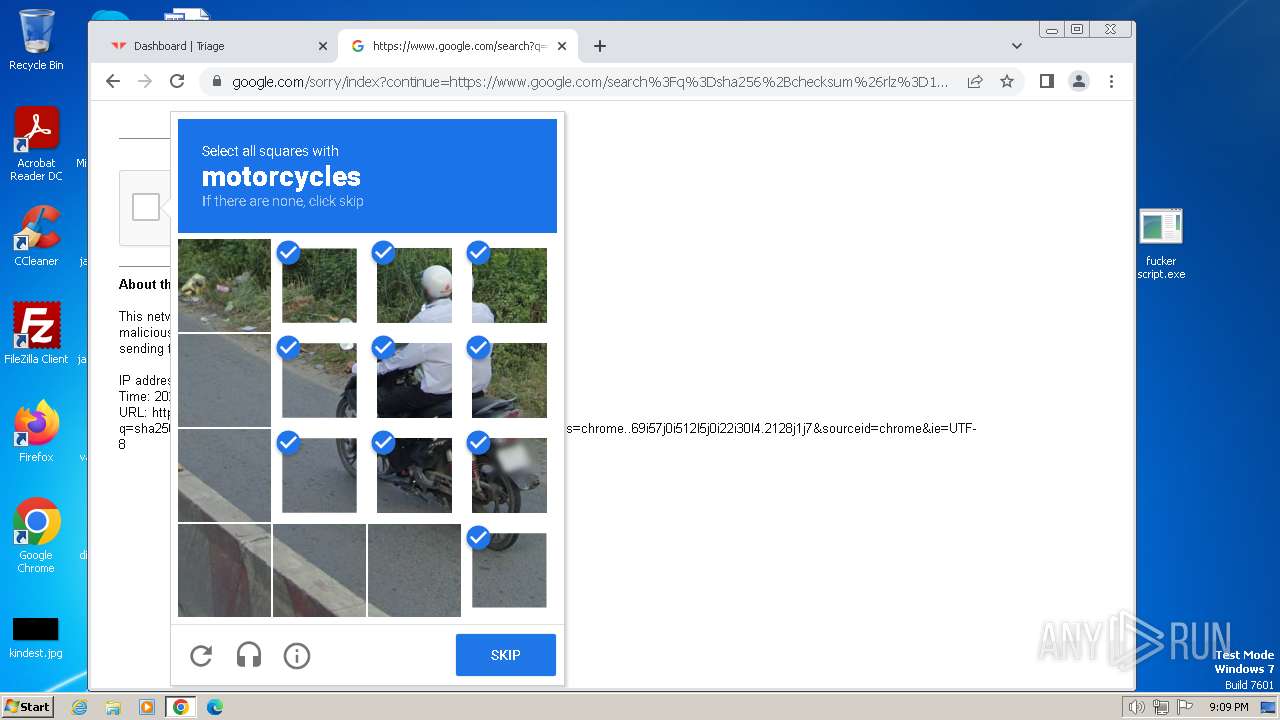Screen dimensions: 1280x720
Task: Open the Recycle Bin desktop icon
Action: coord(36,40)
